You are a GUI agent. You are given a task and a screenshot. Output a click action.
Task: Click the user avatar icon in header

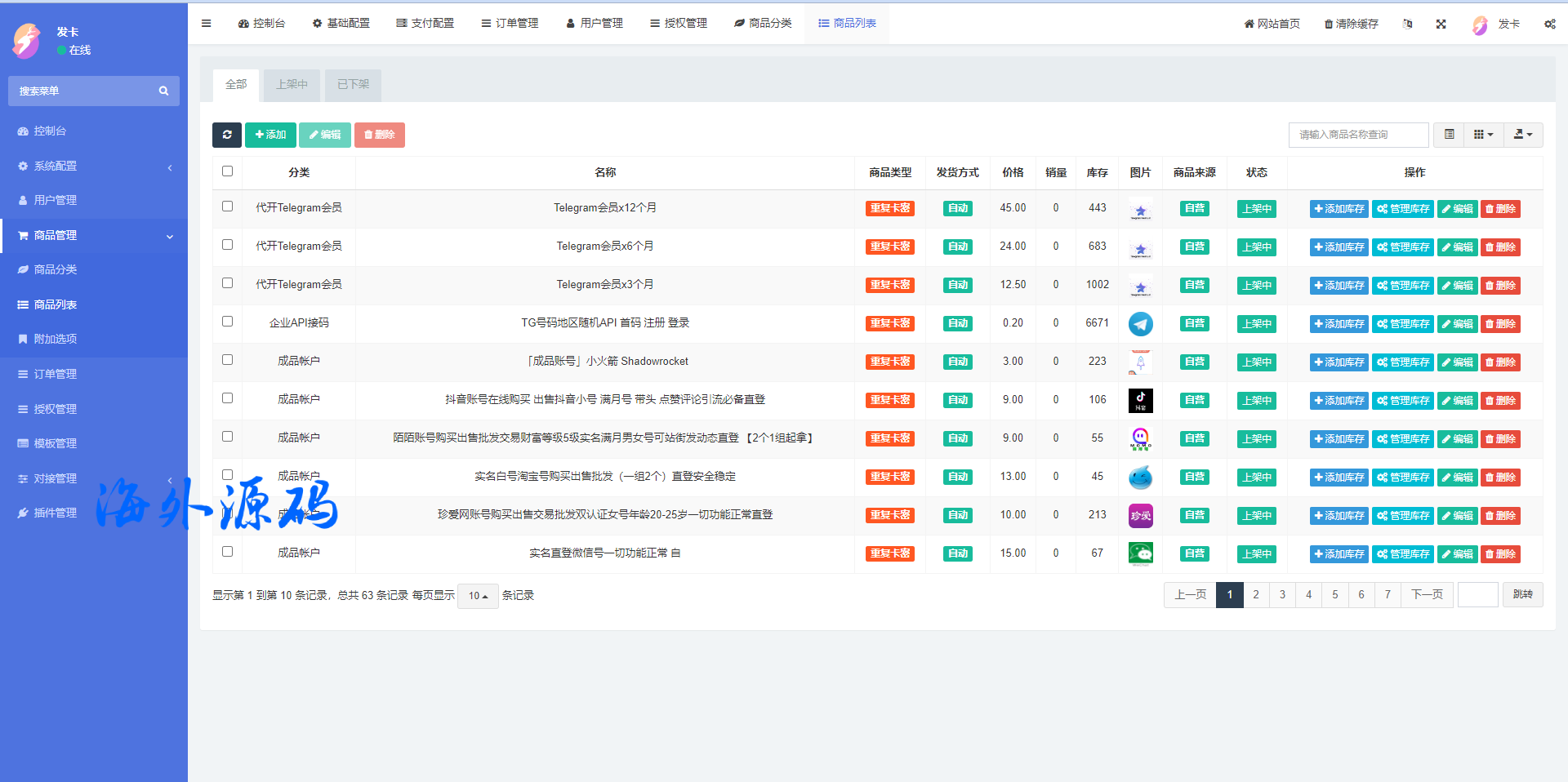click(x=1480, y=24)
